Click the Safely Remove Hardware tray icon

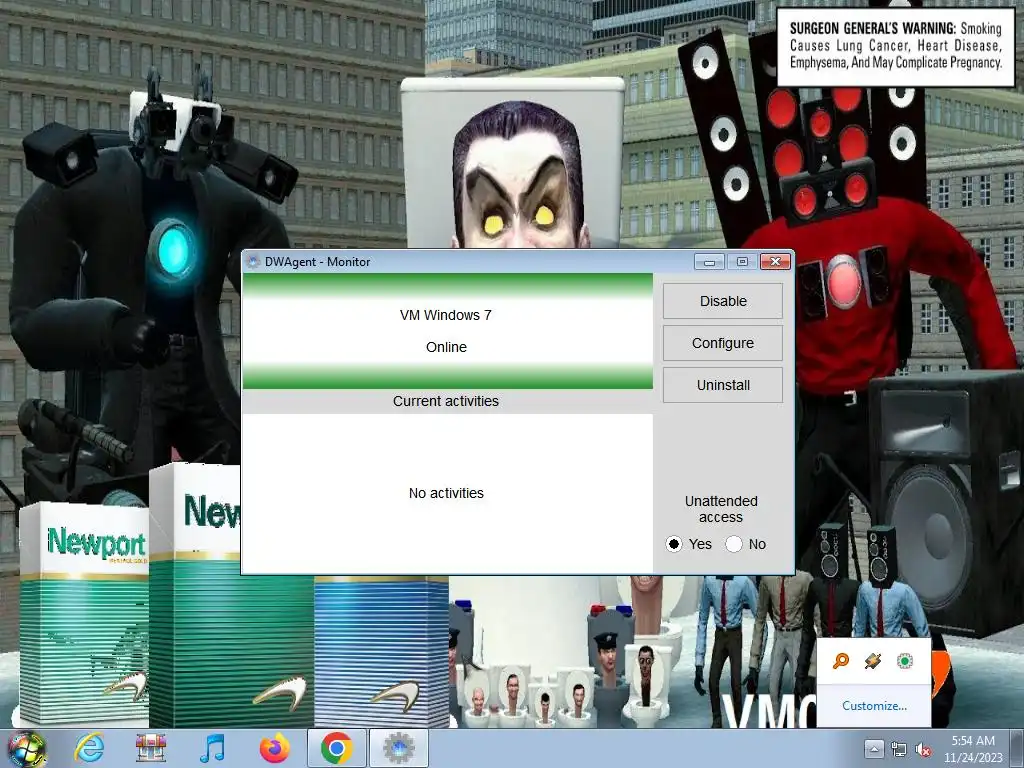tap(872, 661)
